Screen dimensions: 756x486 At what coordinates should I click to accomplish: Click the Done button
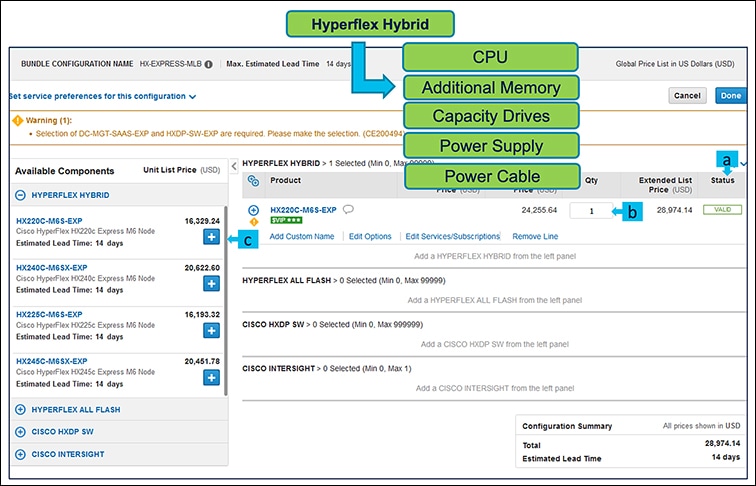point(729,96)
